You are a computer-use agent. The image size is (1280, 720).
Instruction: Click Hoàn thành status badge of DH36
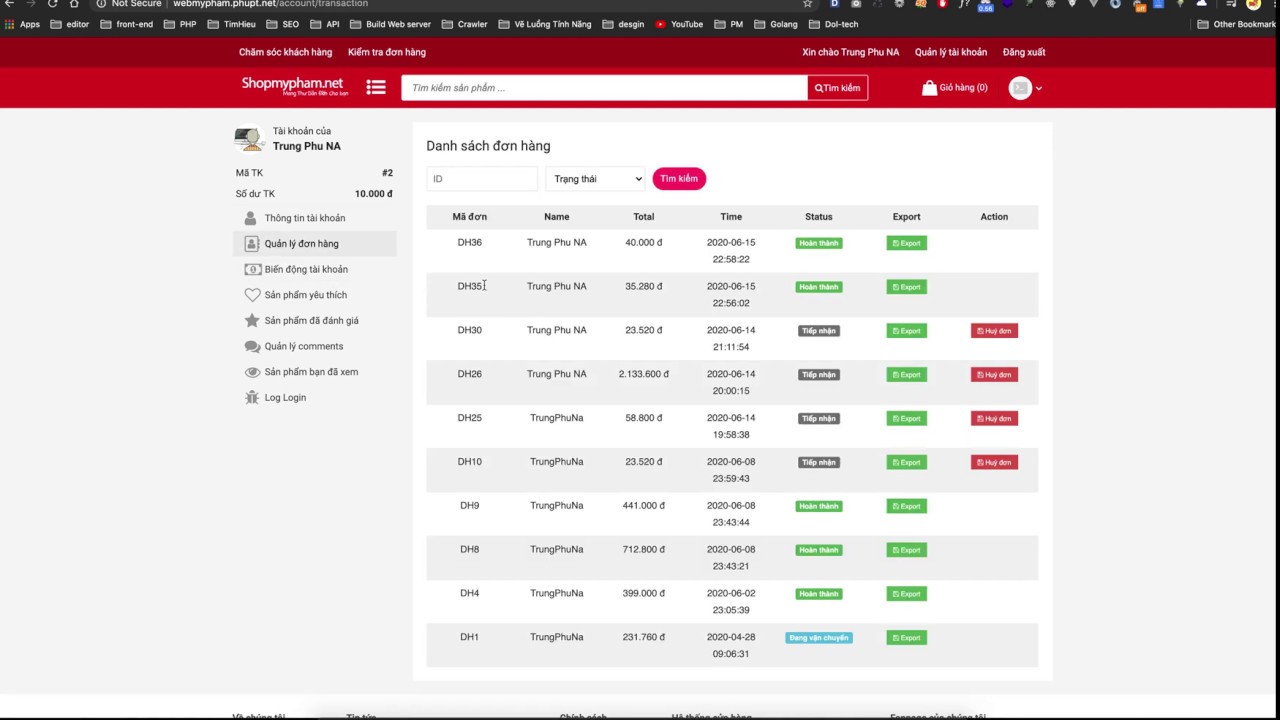tap(819, 243)
